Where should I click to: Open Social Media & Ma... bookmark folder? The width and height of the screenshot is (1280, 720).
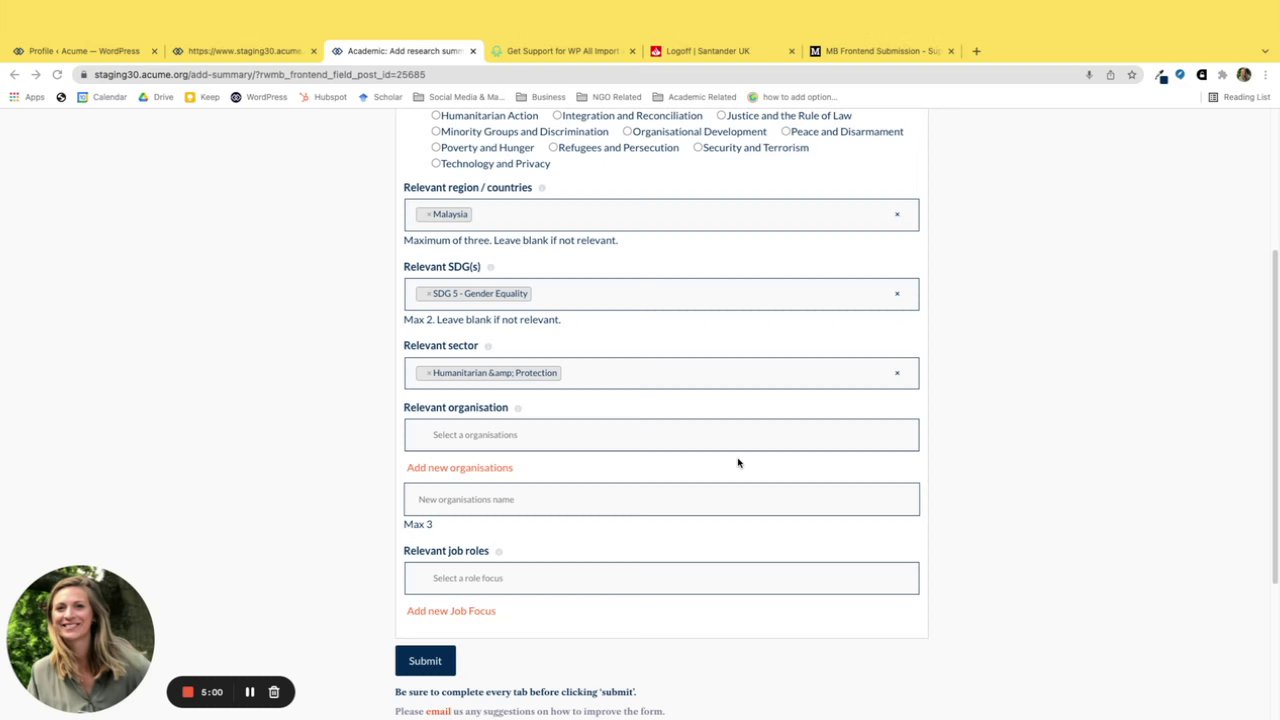459,97
